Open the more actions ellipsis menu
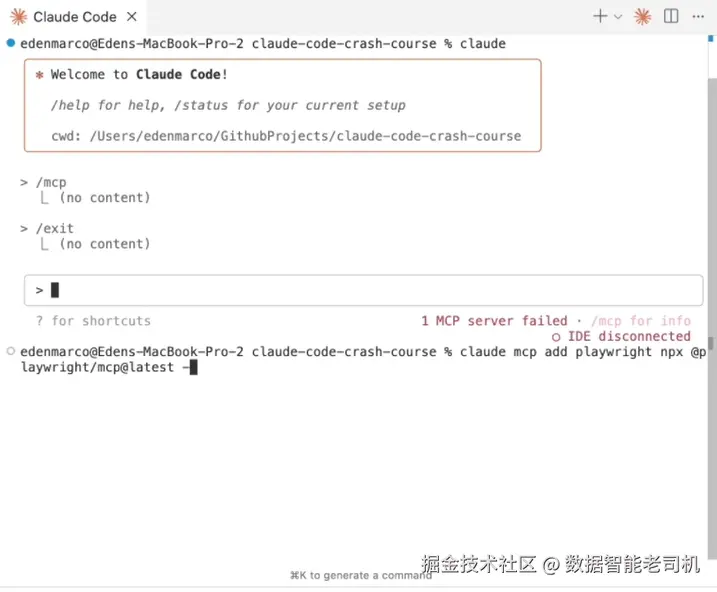Screen dimensions: 717x592 click(698, 17)
